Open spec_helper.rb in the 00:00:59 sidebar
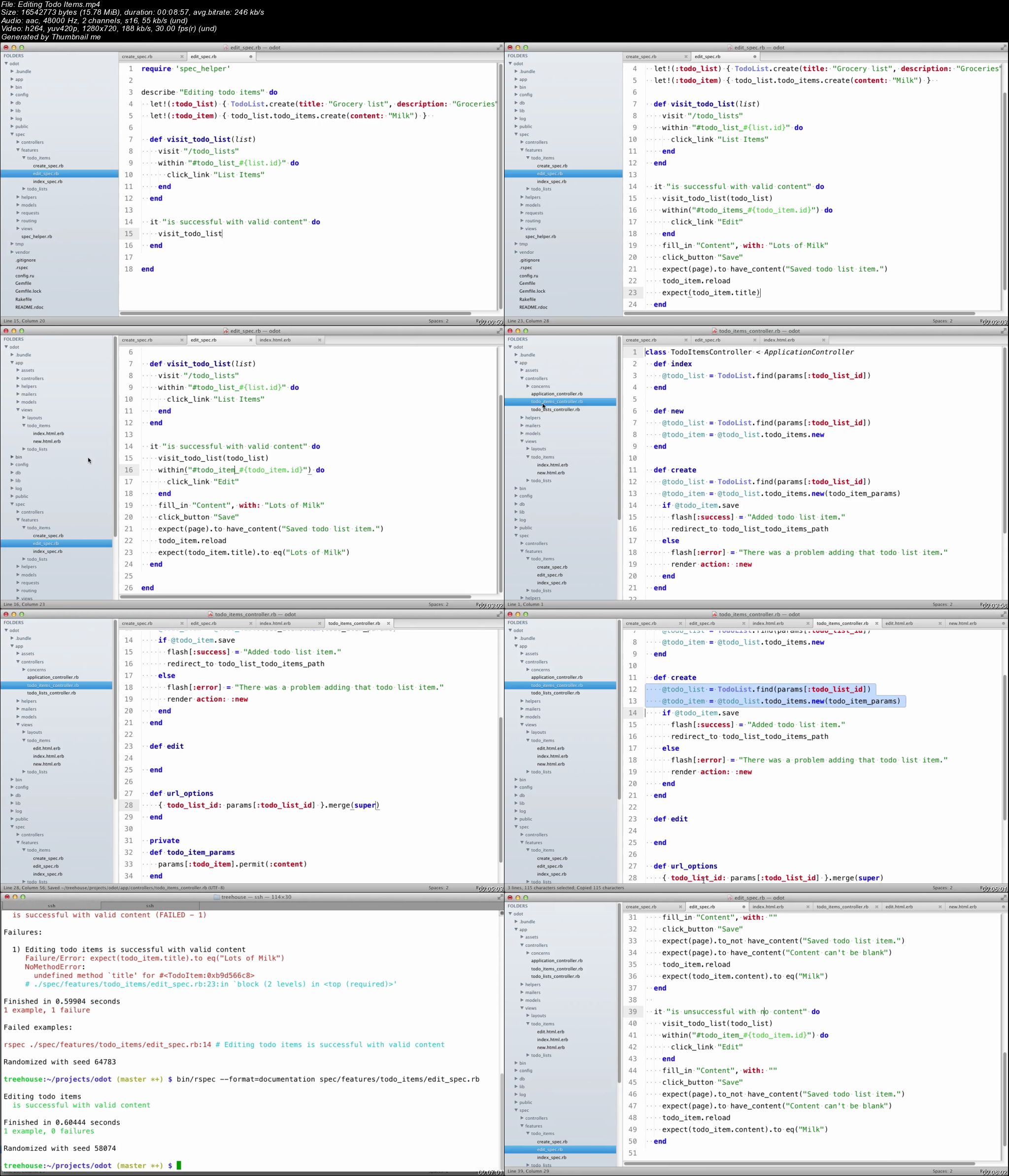This screenshot has width=1009, height=1176. tap(36, 237)
